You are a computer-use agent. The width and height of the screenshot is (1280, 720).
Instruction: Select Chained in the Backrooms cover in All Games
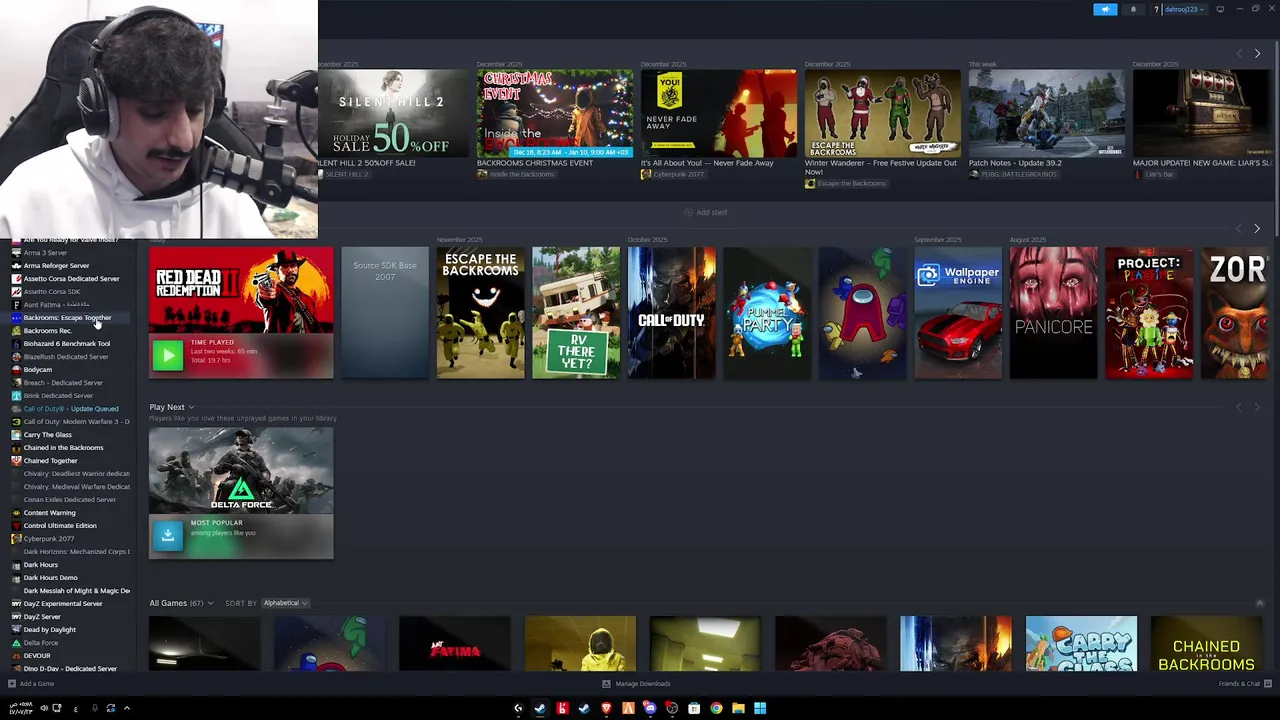1206,644
